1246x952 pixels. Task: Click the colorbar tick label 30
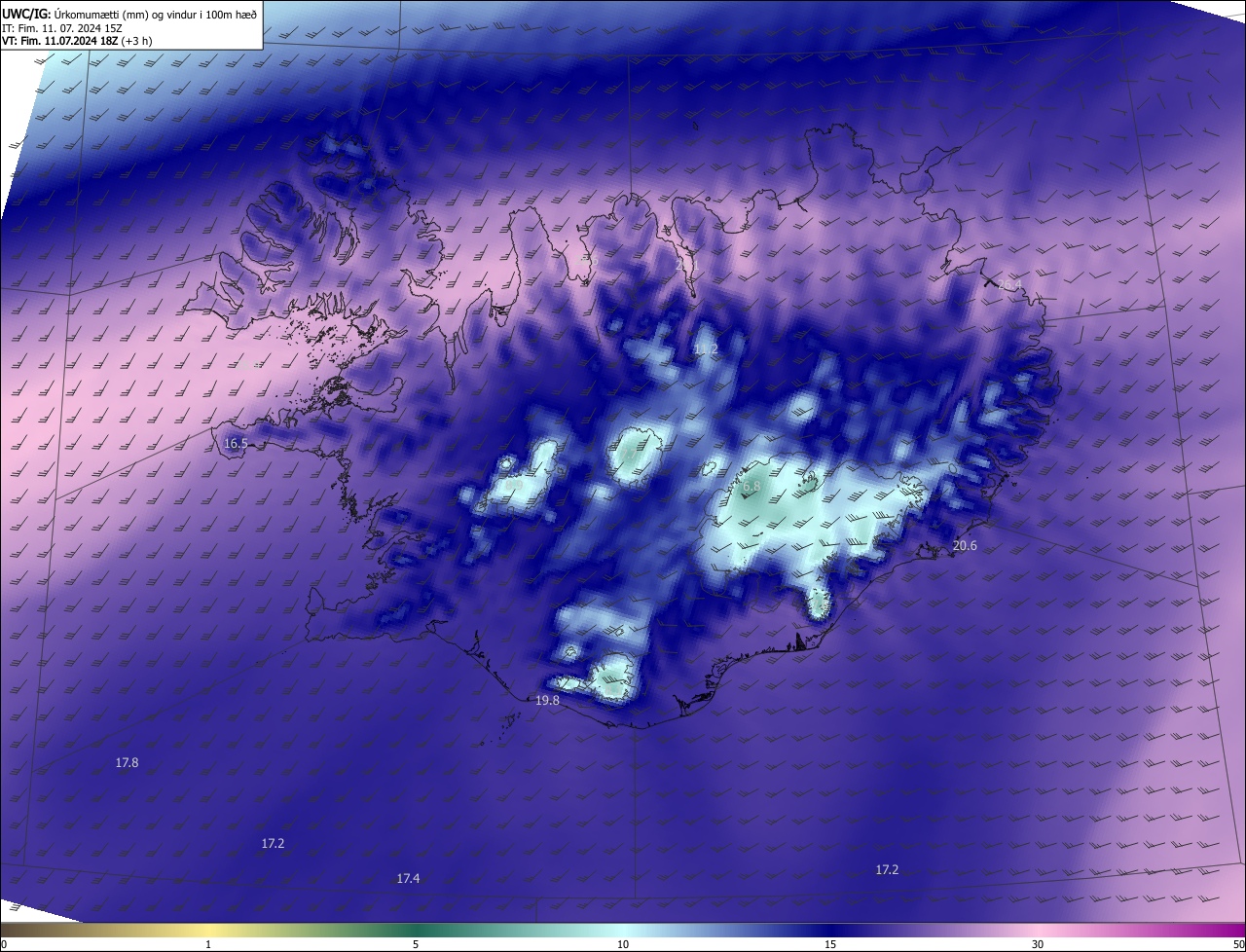1038,944
